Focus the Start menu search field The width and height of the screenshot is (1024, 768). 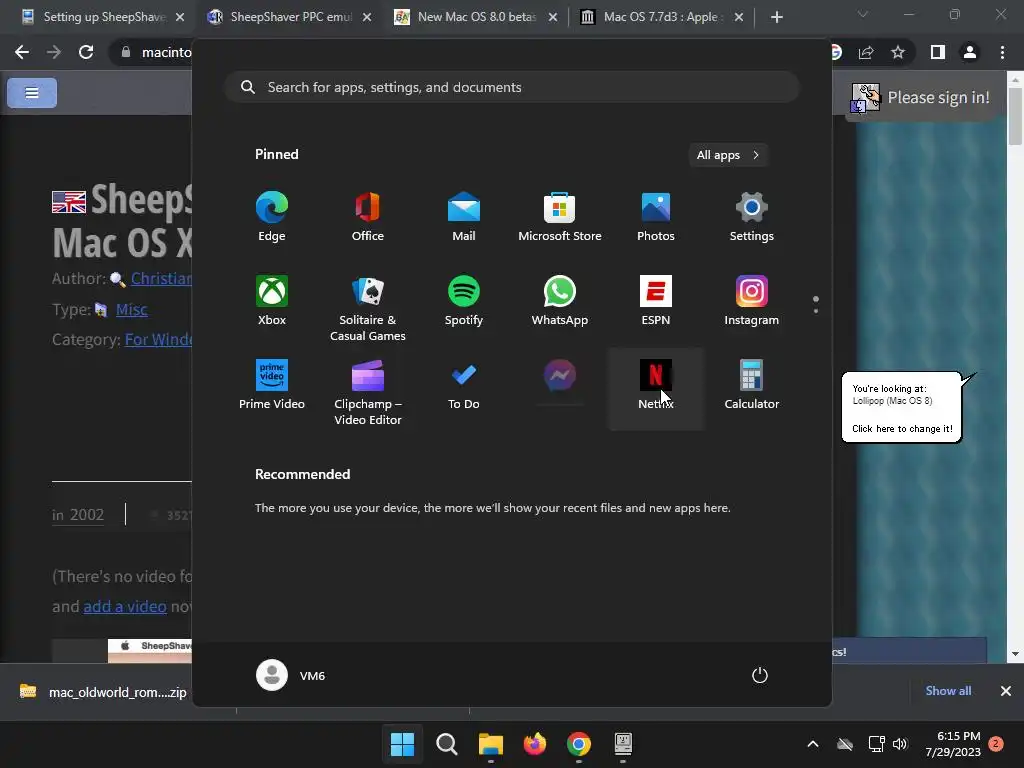512,87
